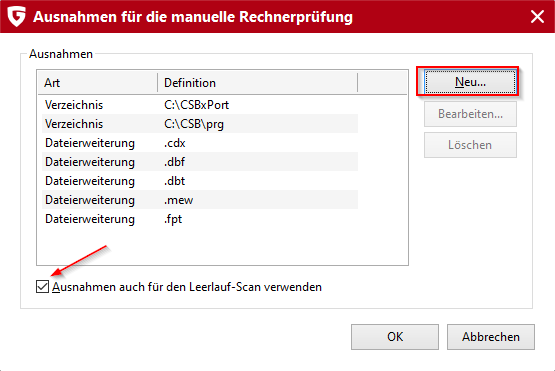Click the Bearbeiten... button

[470, 114]
